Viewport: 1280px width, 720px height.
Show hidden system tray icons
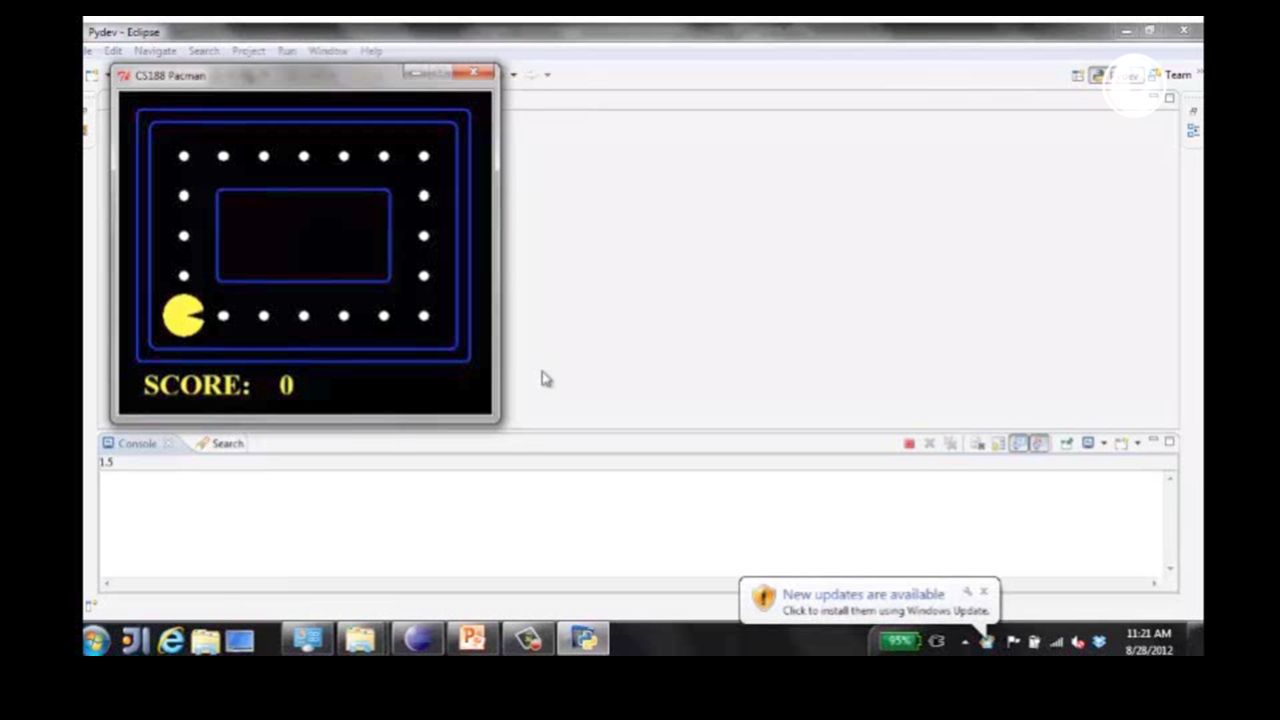coord(965,642)
